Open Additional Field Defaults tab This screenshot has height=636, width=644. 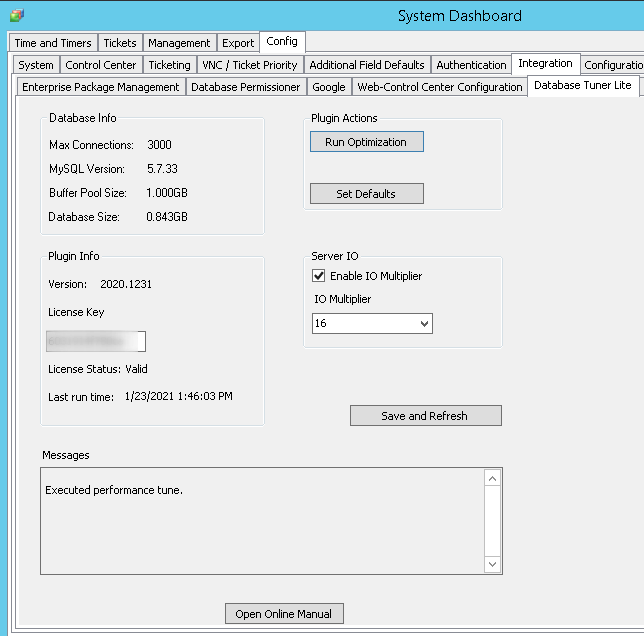(367, 65)
